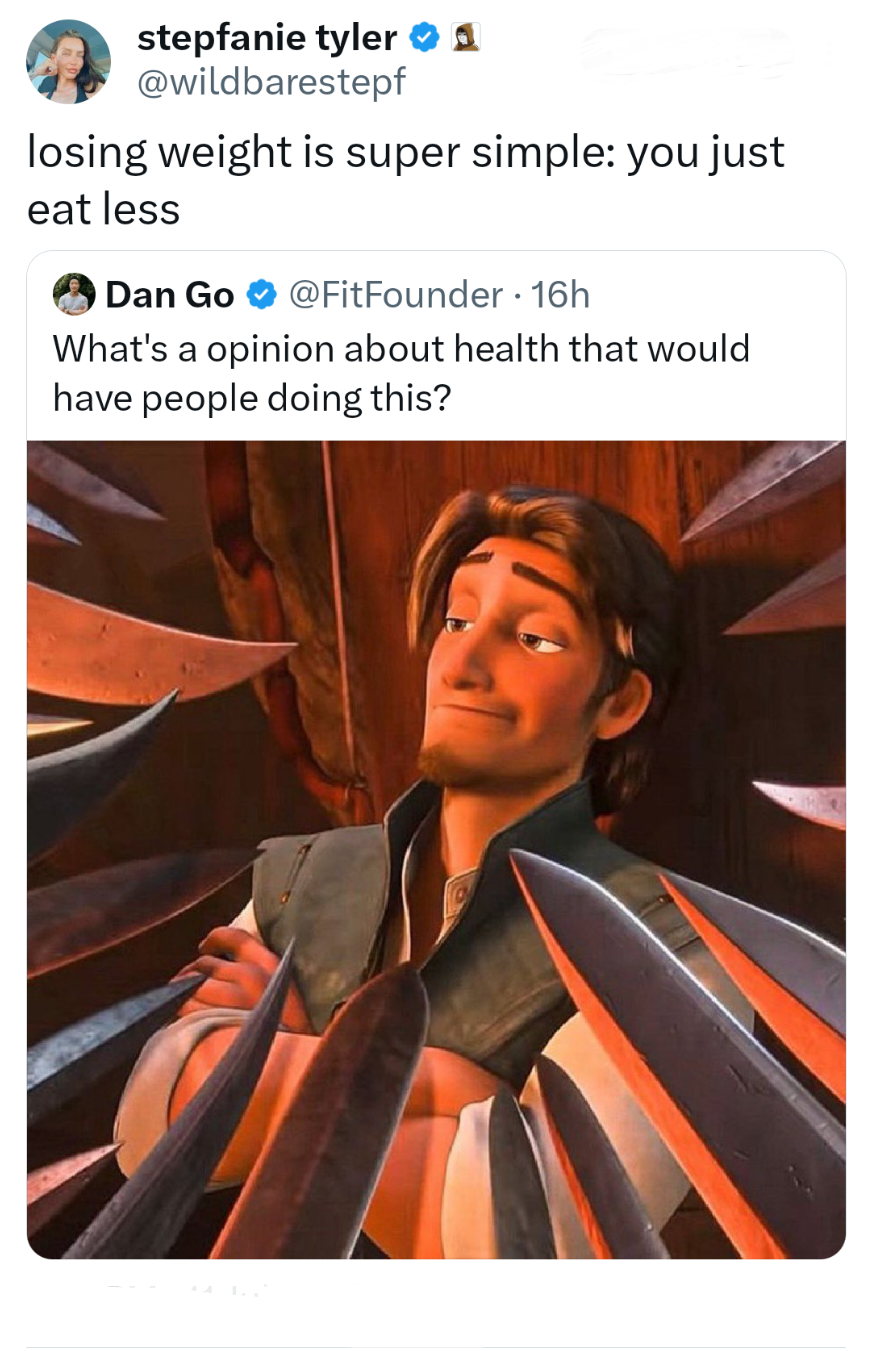Click the blue verified badge next to stepfanie tyler
The width and height of the screenshot is (872, 1351).
point(424,37)
